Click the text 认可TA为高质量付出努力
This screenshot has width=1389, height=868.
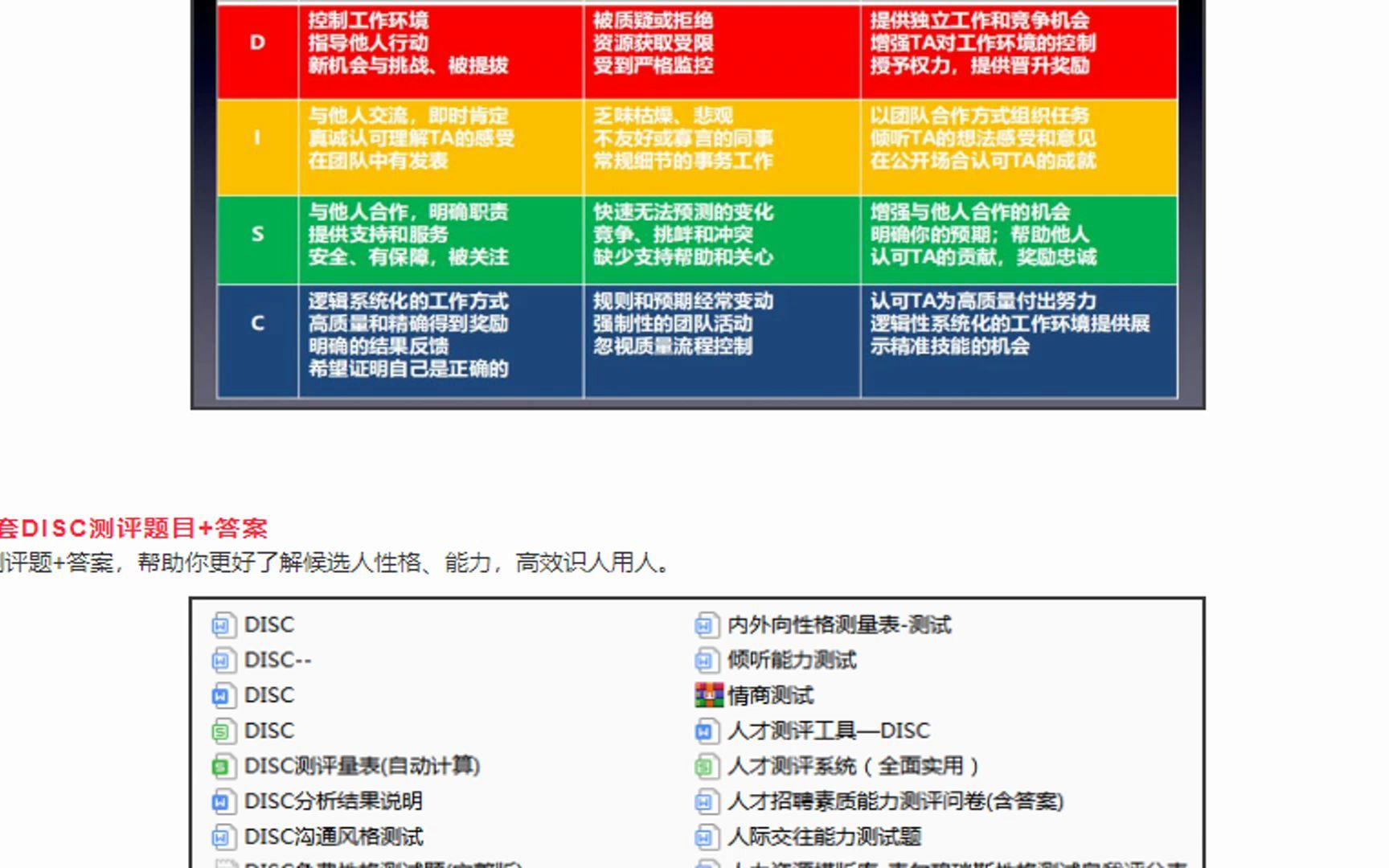coord(982,301)
